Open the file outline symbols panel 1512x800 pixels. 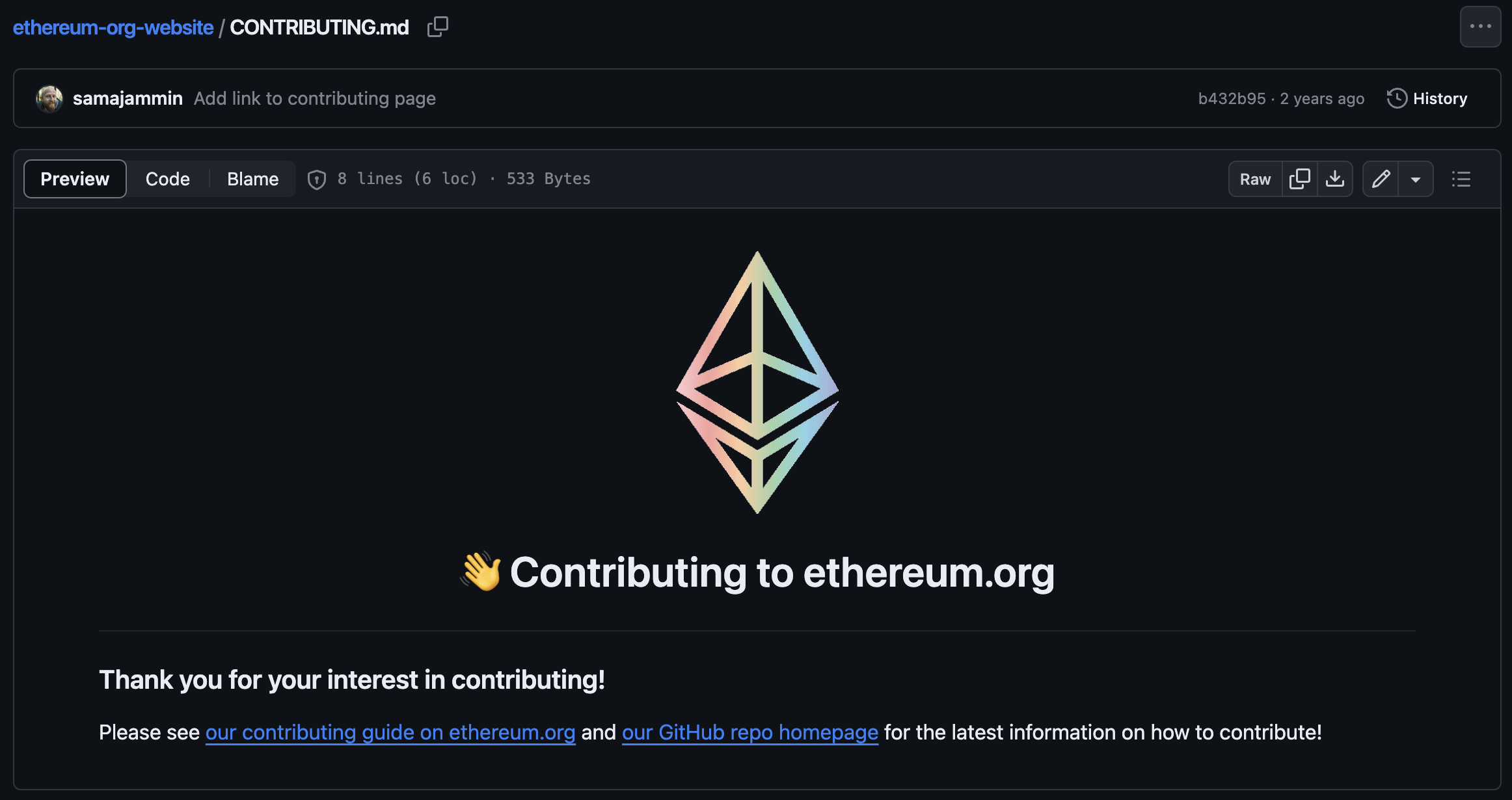1461,178
